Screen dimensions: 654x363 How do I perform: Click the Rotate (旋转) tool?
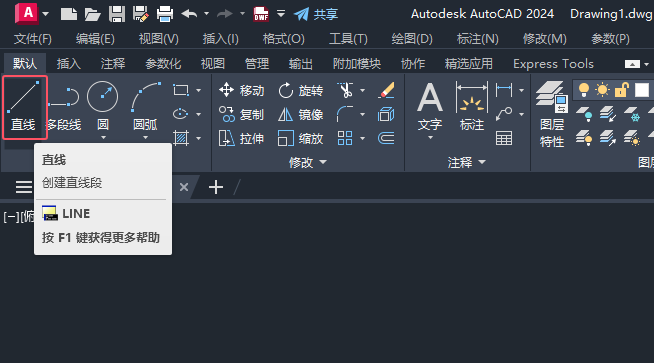pyautogui.click(x=300, y=90)
